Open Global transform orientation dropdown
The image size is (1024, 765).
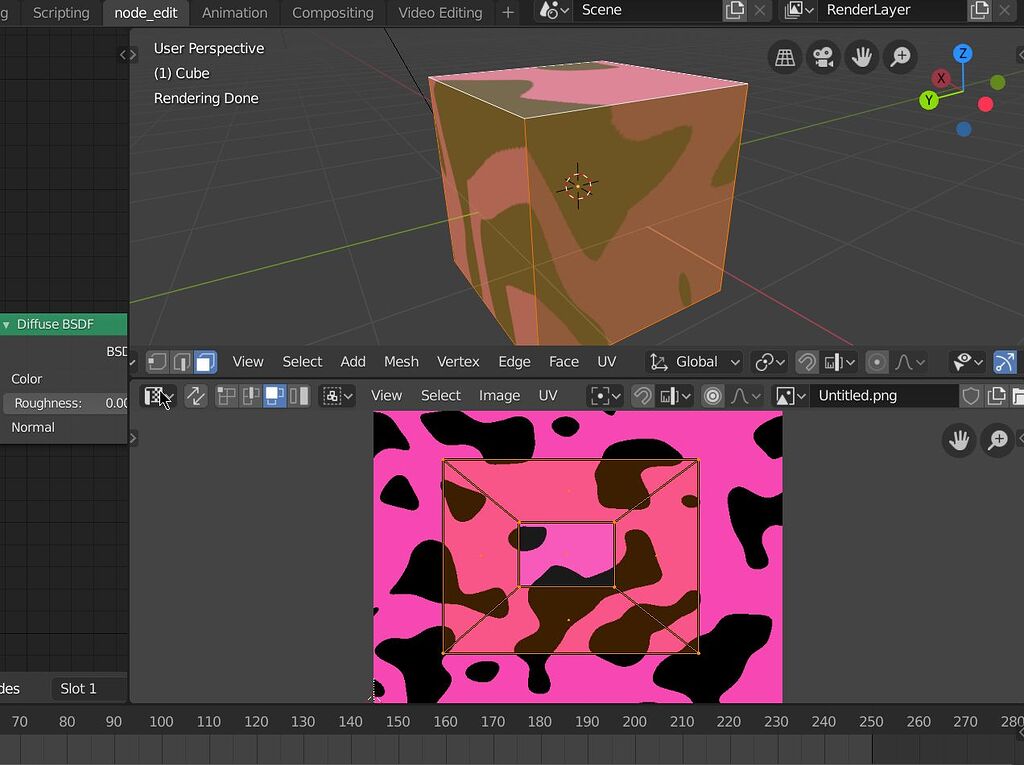[696, 362]
